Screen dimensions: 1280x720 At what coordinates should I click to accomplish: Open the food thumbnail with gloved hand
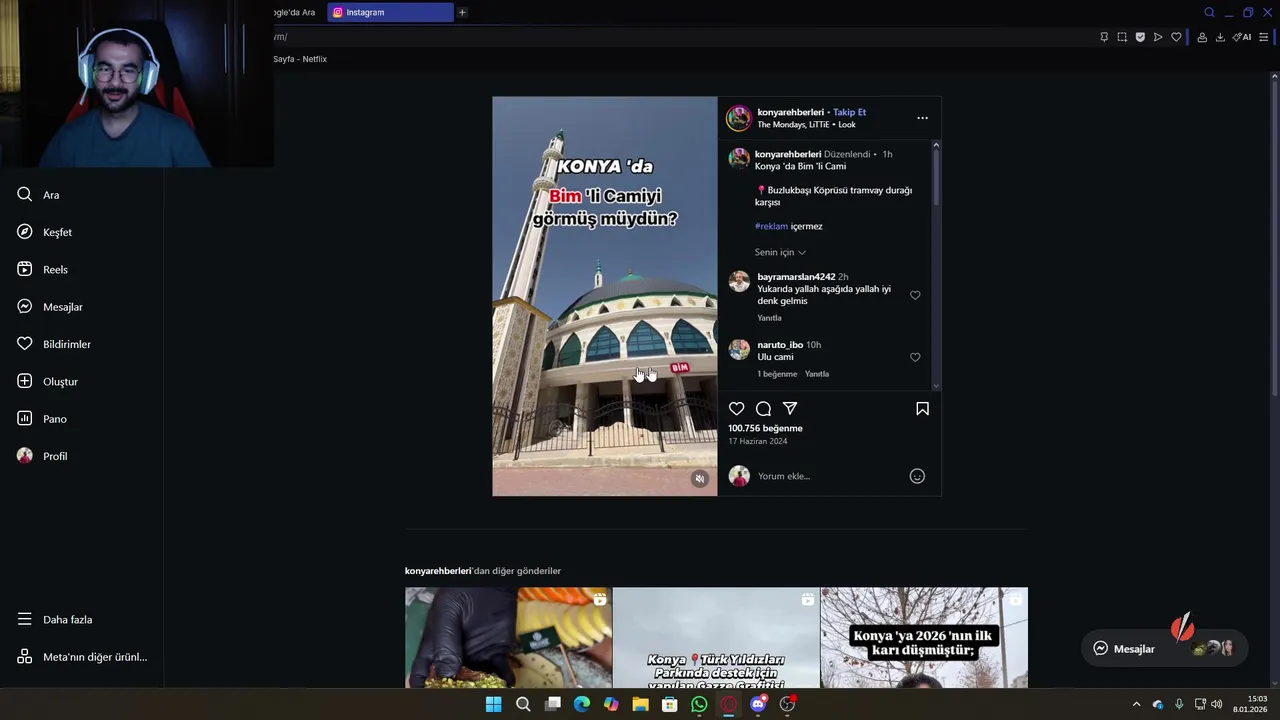pyautogui.click(x=508, y=638)
